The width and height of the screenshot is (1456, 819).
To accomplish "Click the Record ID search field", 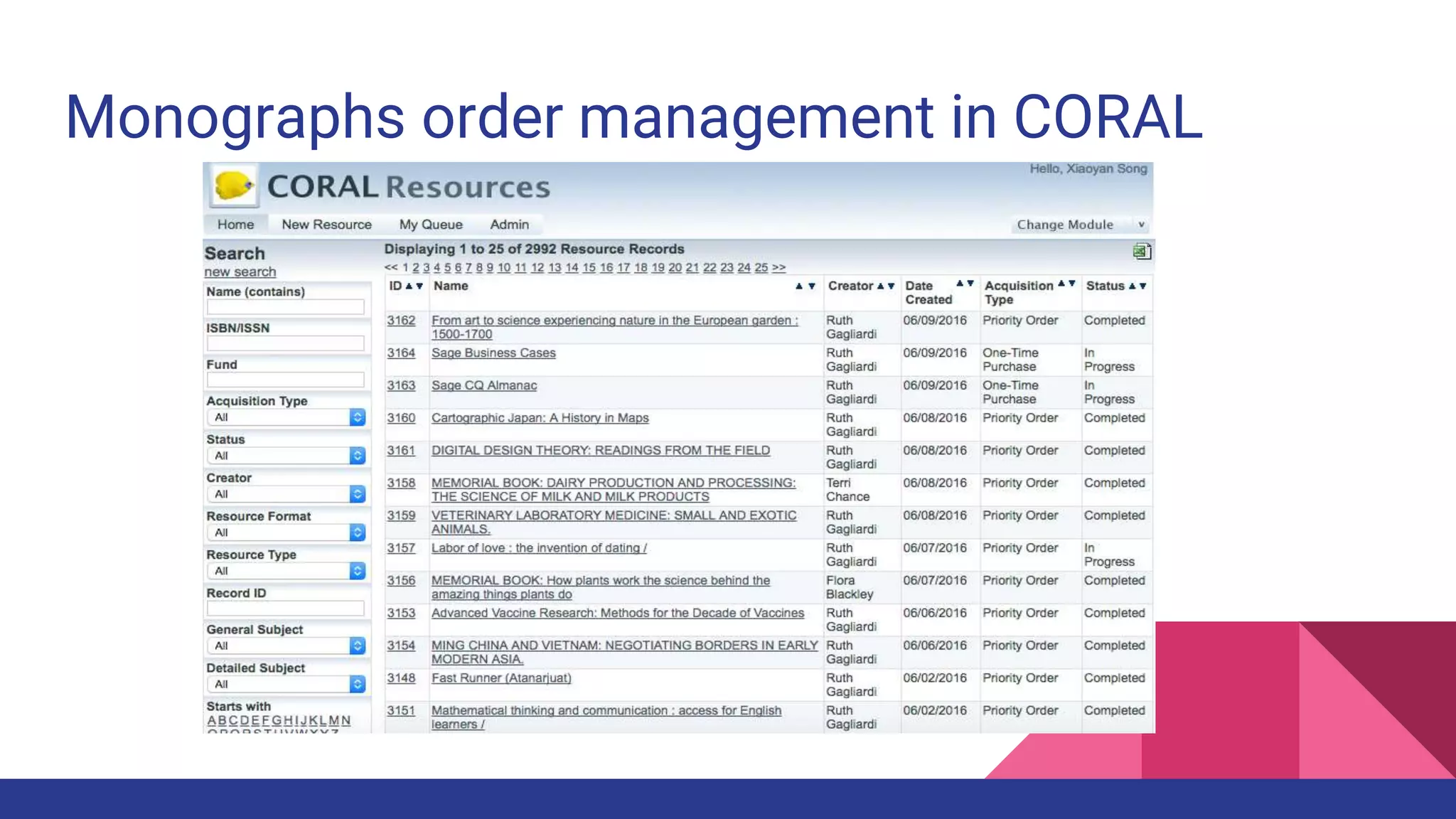I will 286,609.
